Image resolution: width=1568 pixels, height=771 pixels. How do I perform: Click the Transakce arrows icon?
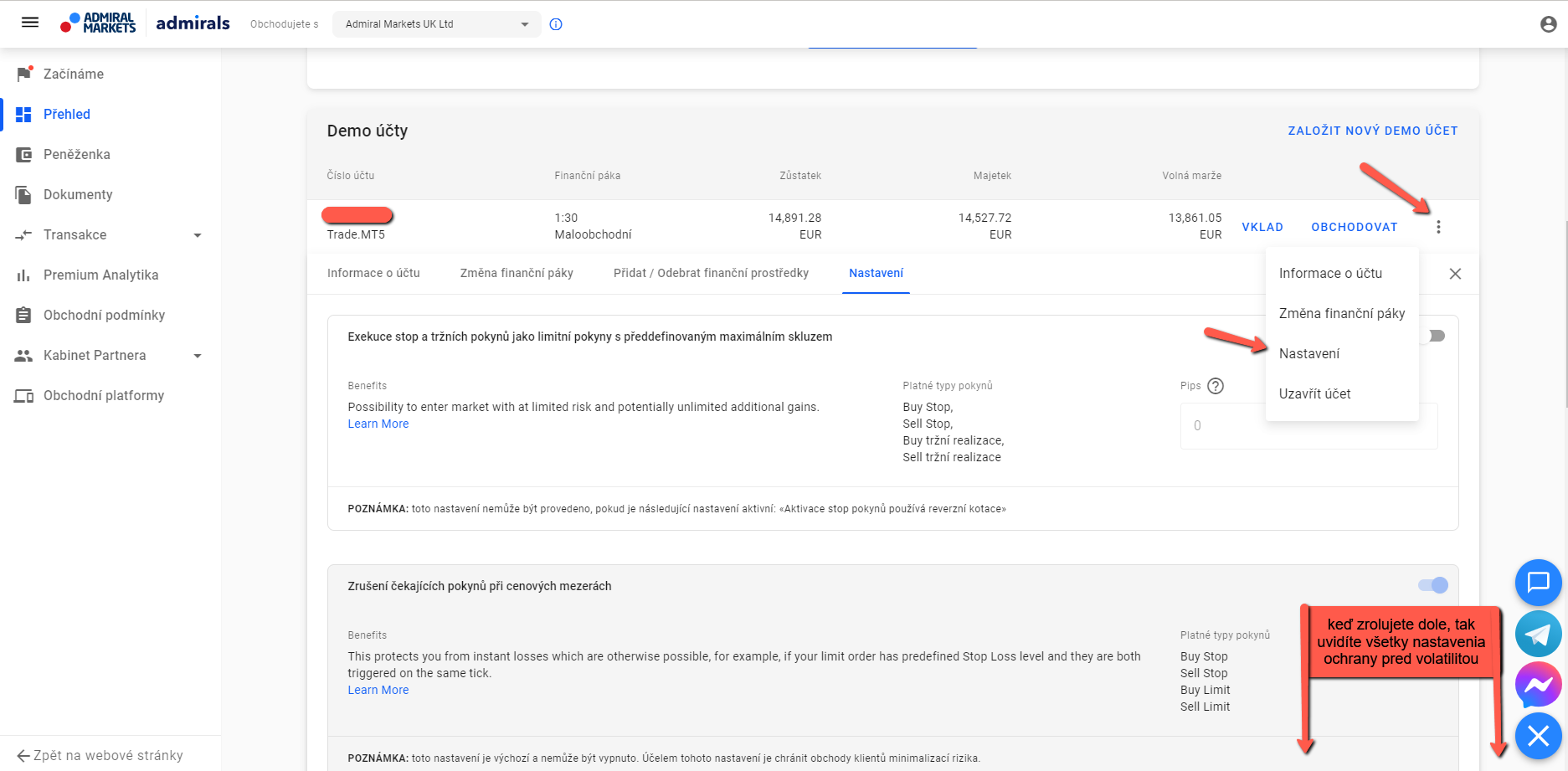point(23,234)
